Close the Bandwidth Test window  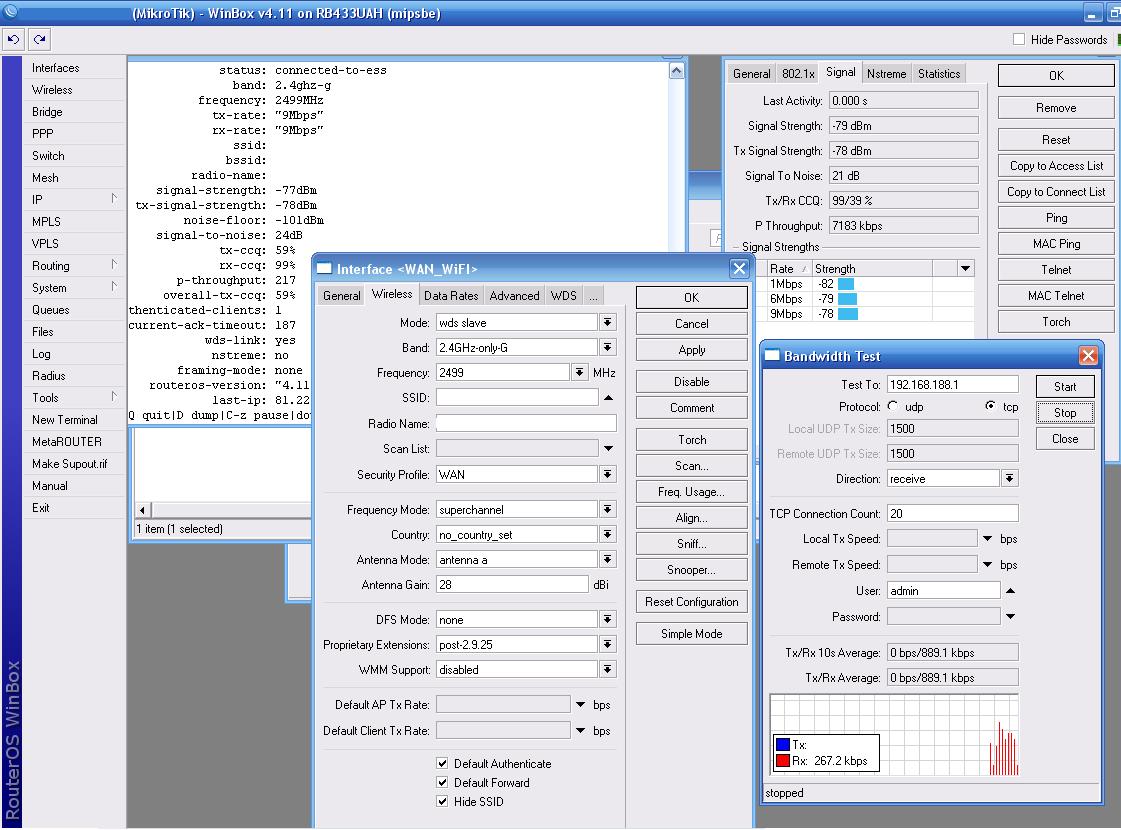1088,356
